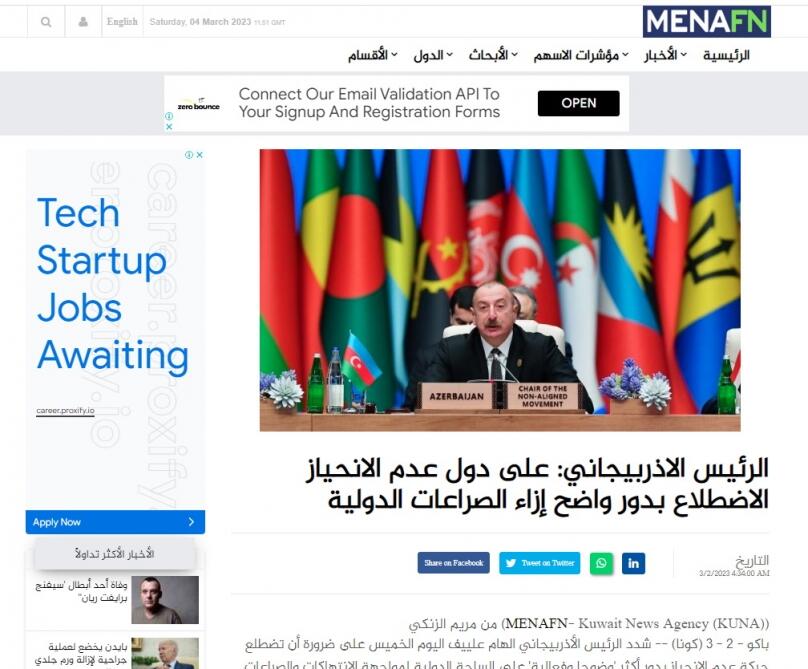Open the Sven Braveheart actor news thumbnail

(x=165, y=600)
